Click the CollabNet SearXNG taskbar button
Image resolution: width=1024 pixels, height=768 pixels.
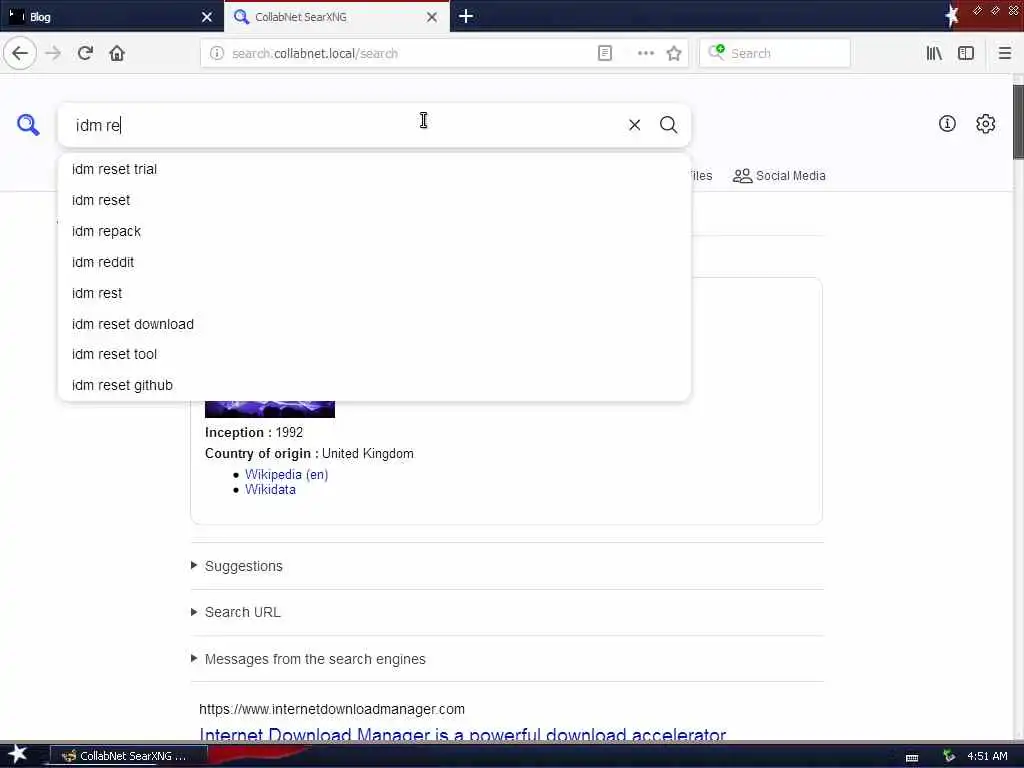(129, 756)
